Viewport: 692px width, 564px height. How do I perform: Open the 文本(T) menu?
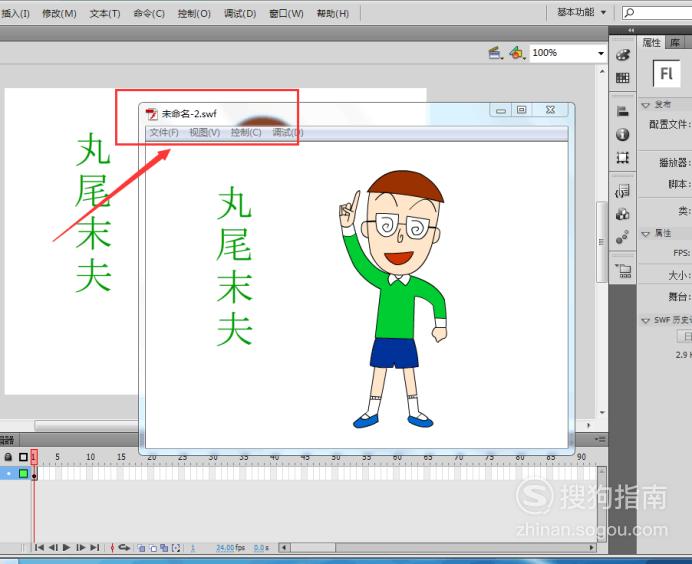click(x=105, y=13)
